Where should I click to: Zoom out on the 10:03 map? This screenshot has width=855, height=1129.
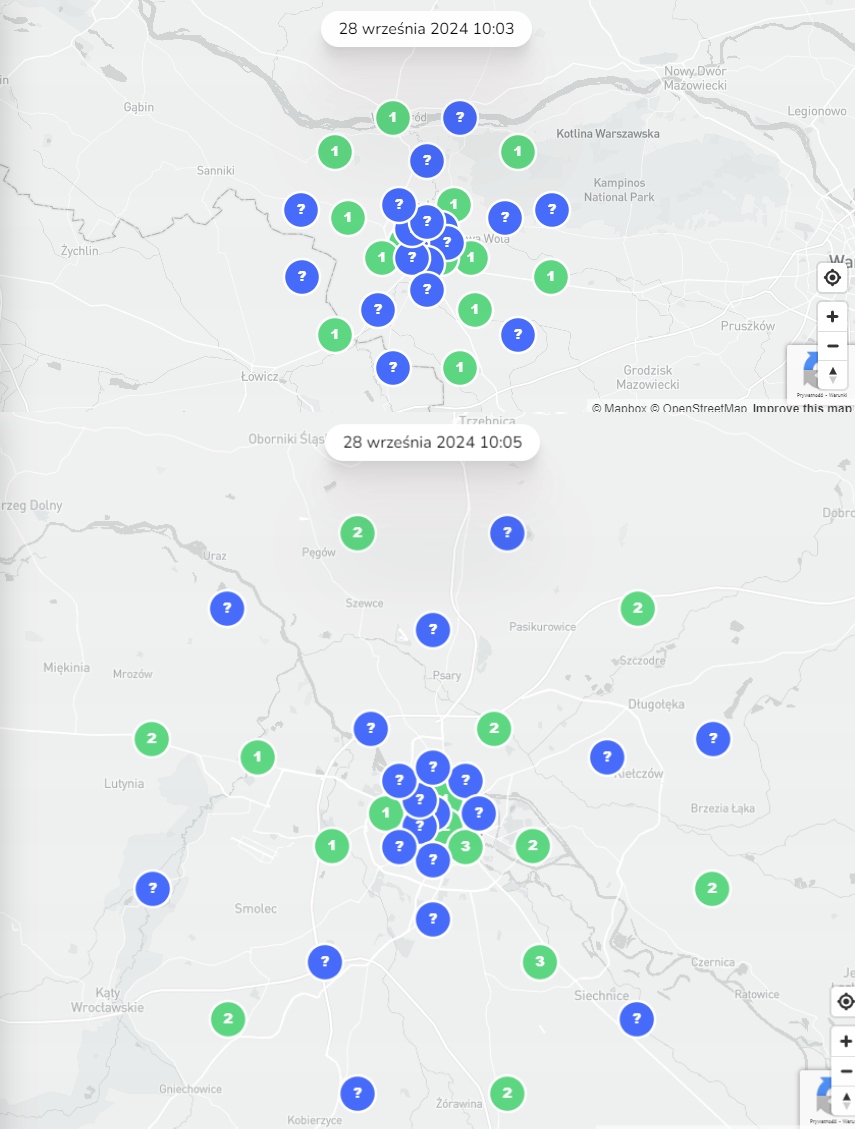click(832, 346)
